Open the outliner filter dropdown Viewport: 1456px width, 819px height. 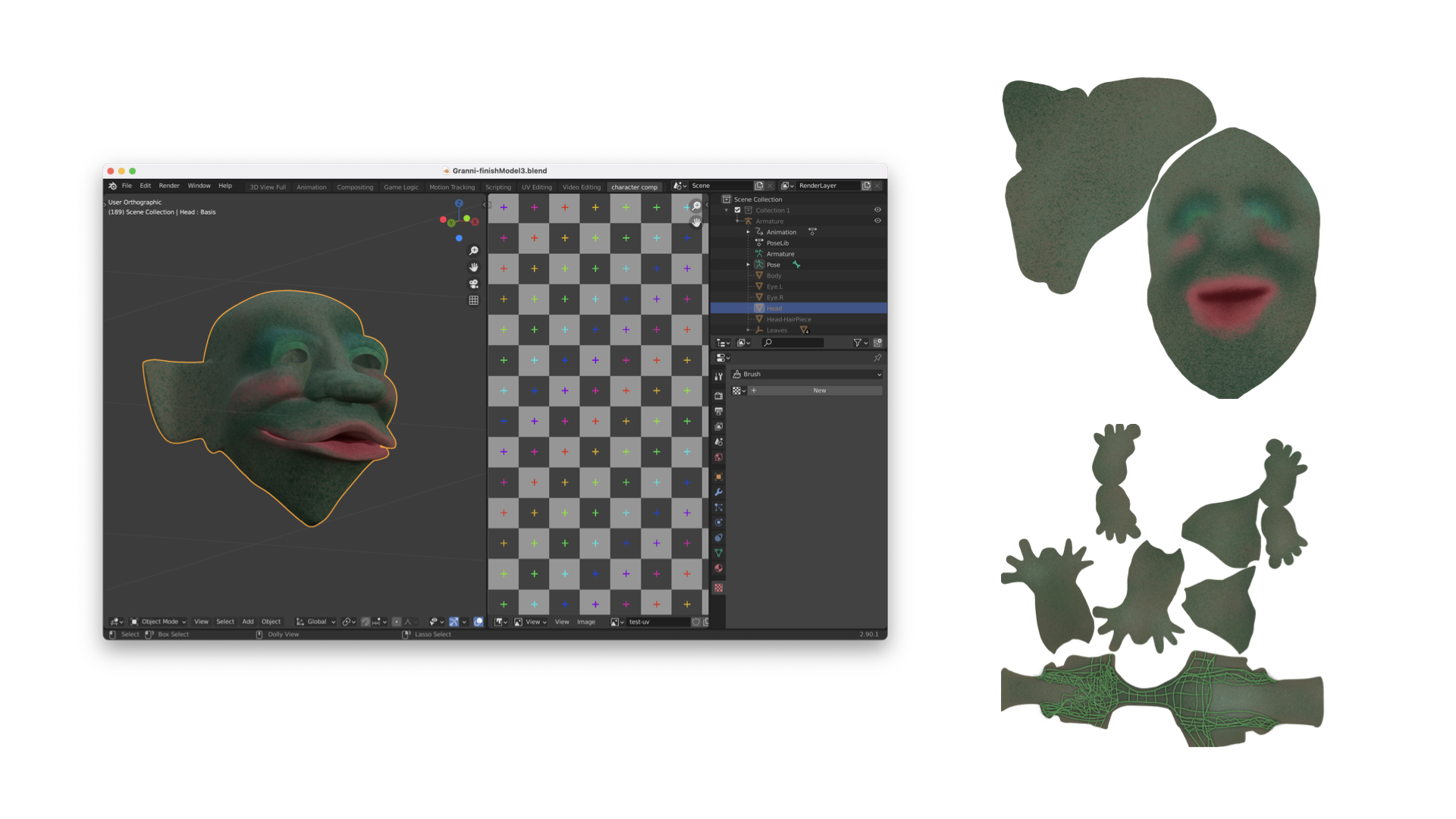point(860,343)
